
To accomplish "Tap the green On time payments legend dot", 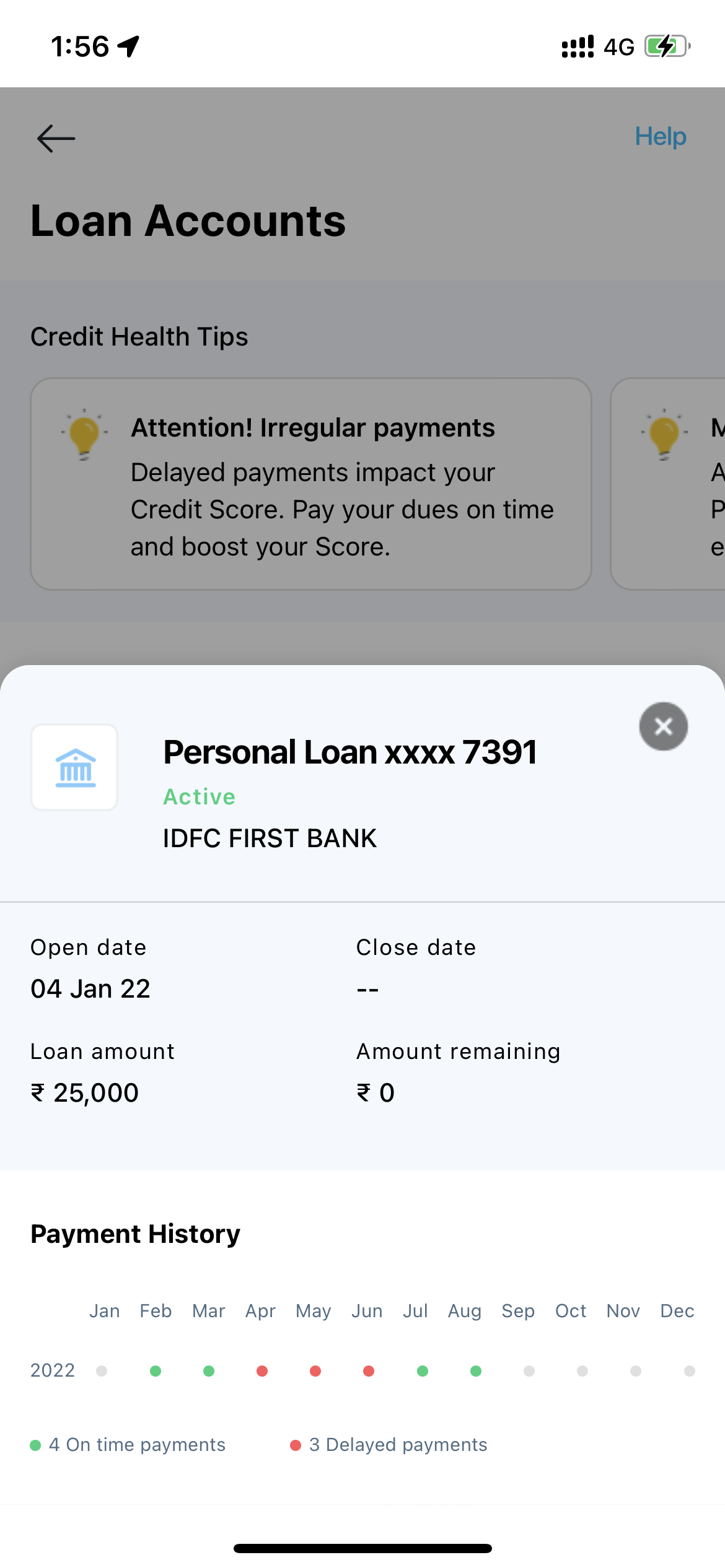I will pos(35,1445).
